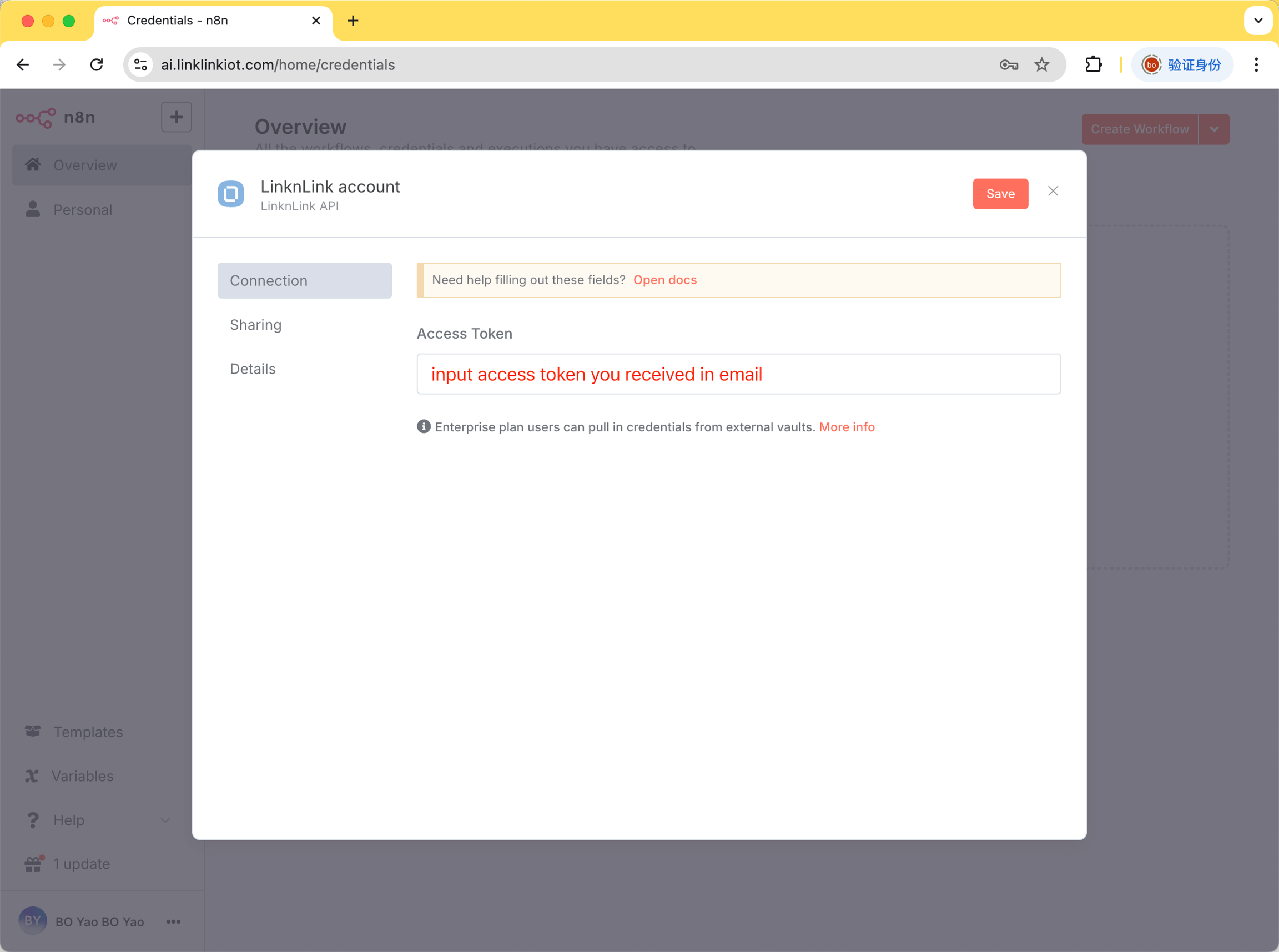
Task: Open the Sharing tab
Action: [256, 325]
